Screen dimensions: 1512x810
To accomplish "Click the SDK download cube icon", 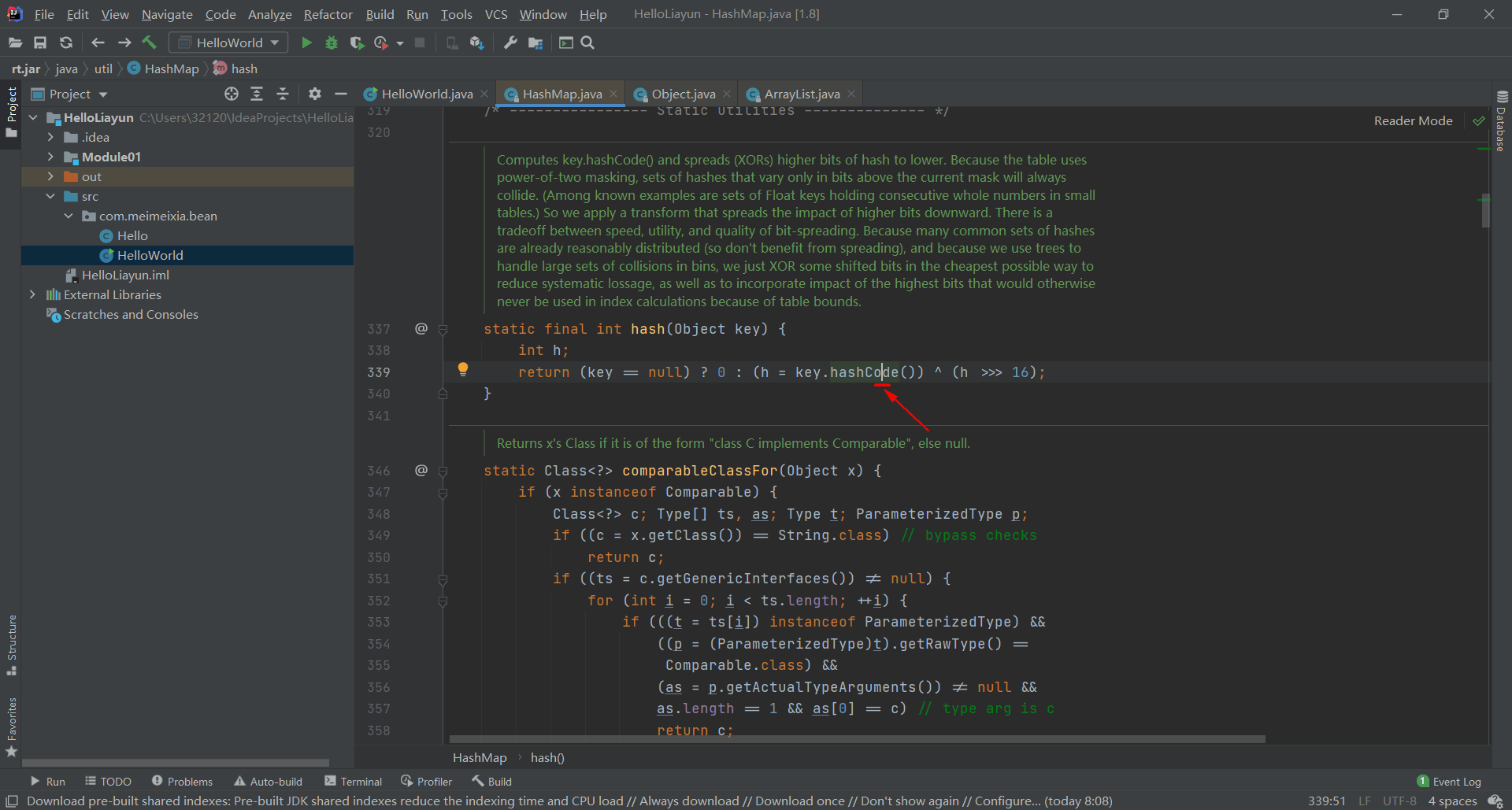I will pyautogui.click(x=476, y=43).
